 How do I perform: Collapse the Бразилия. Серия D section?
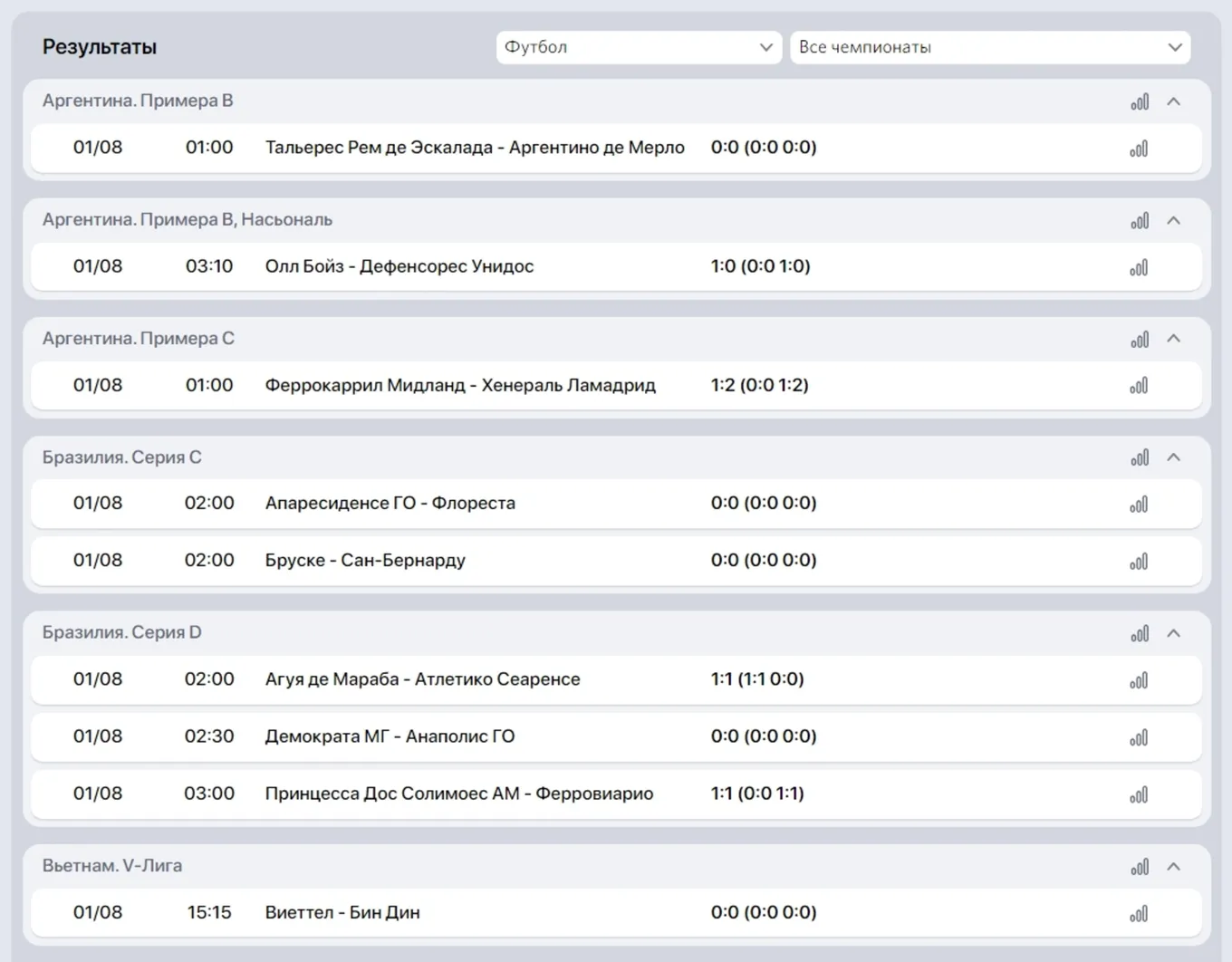click(1174, 633)
